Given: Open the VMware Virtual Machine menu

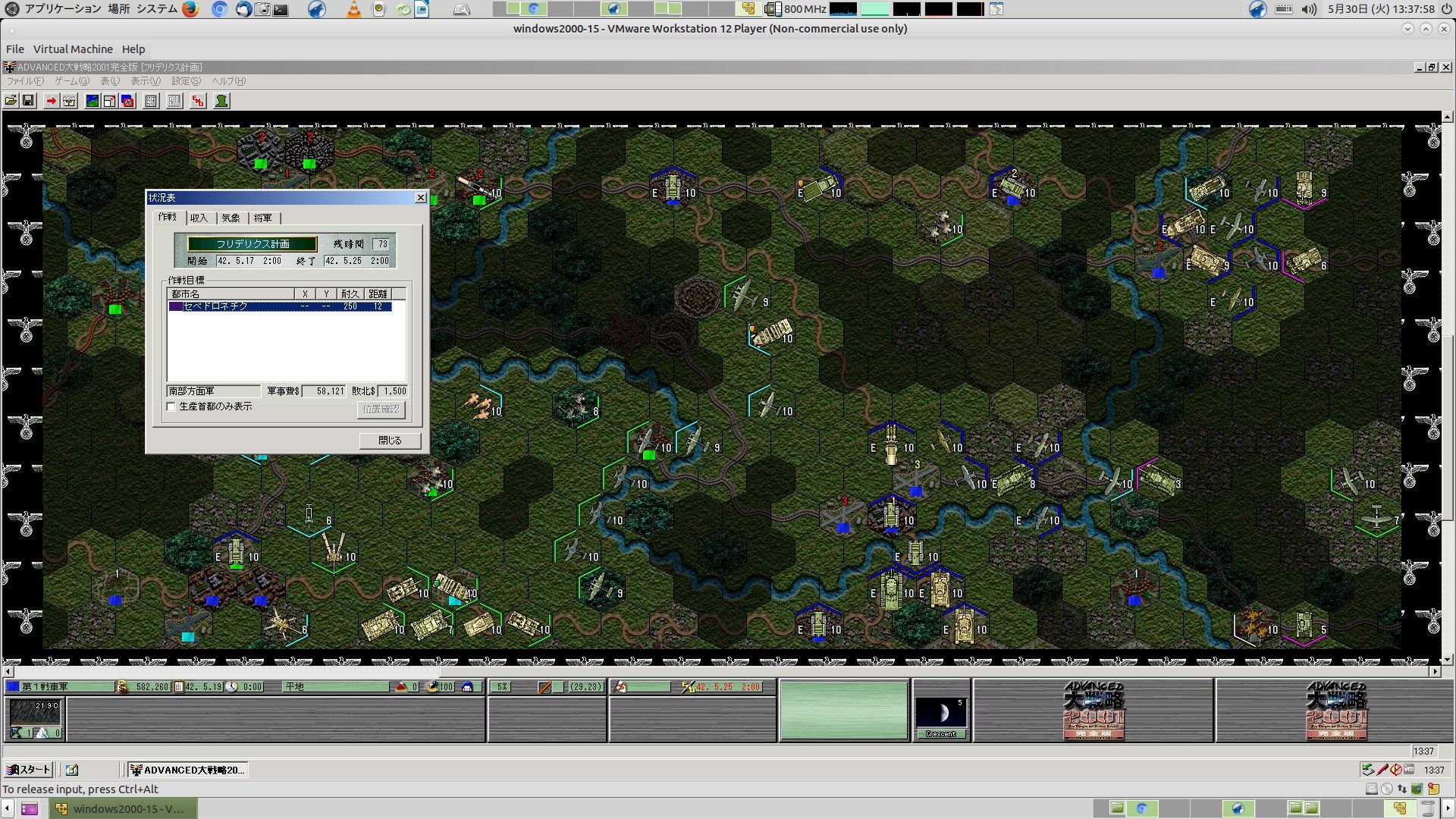Looking at the screenshot, I should click(x=73, y=49).
